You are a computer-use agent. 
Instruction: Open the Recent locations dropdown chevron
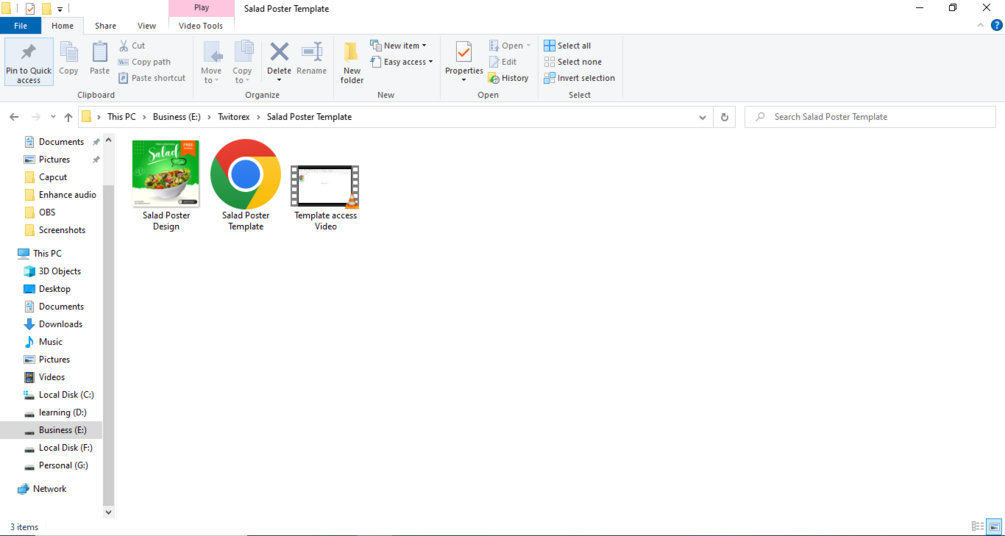(53, 117)
